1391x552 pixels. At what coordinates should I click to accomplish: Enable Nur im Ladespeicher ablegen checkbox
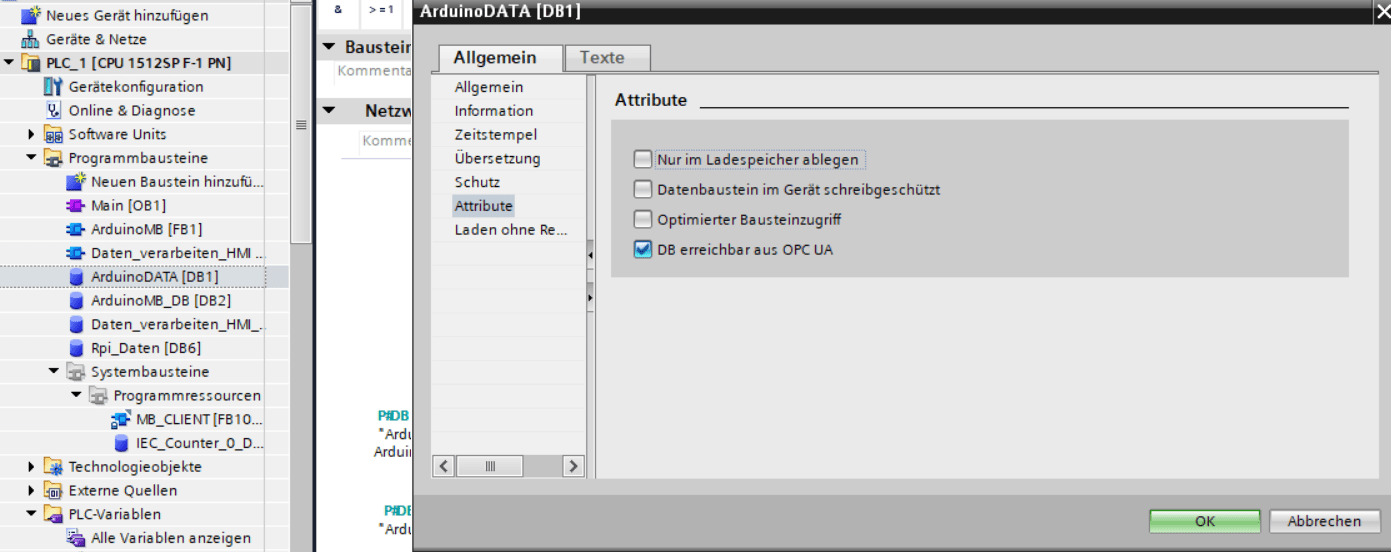(x=642, y=159)
